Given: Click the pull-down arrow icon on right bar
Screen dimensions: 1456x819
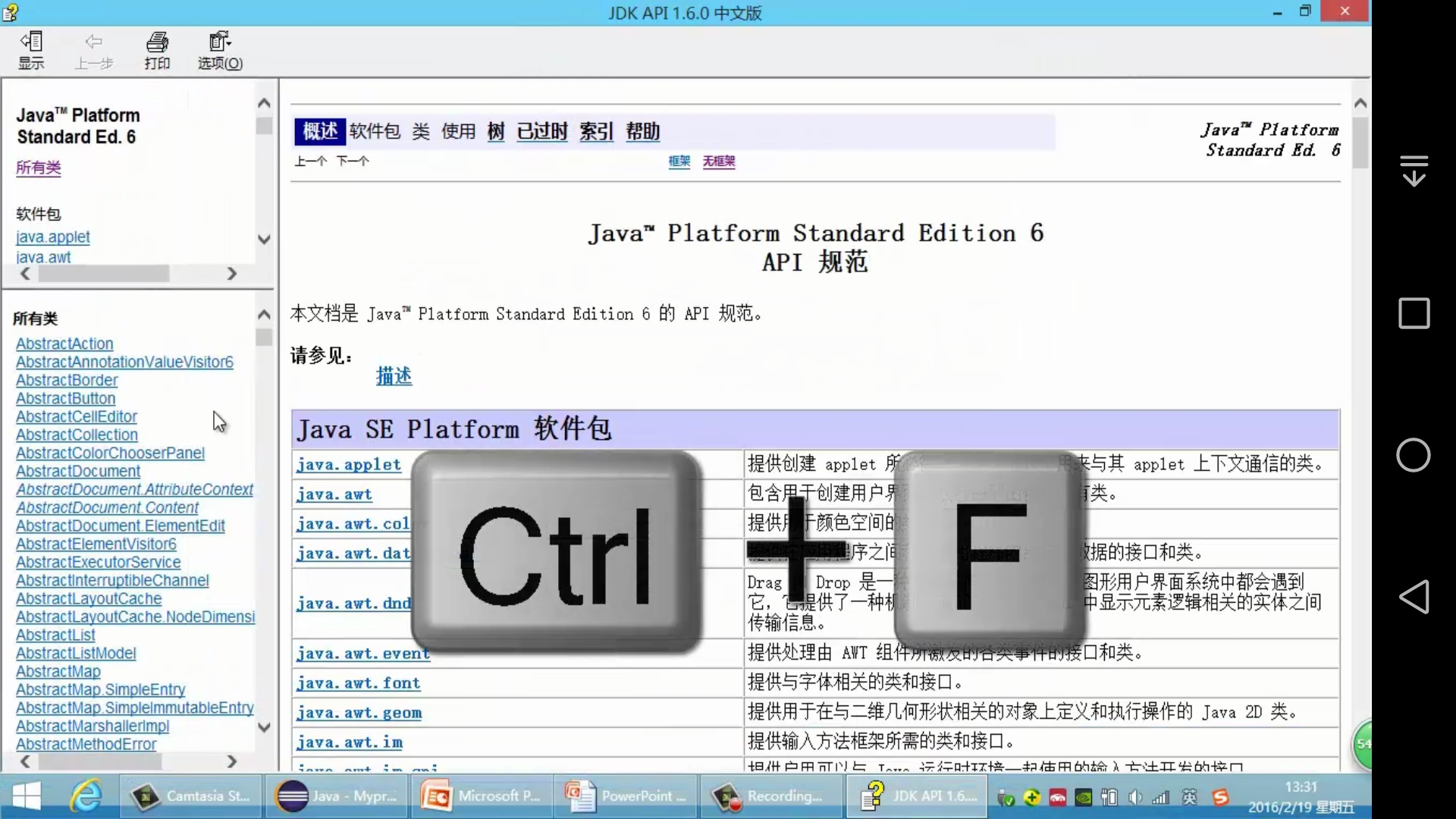Looking at the screenshot, I should coord(1414,171).
